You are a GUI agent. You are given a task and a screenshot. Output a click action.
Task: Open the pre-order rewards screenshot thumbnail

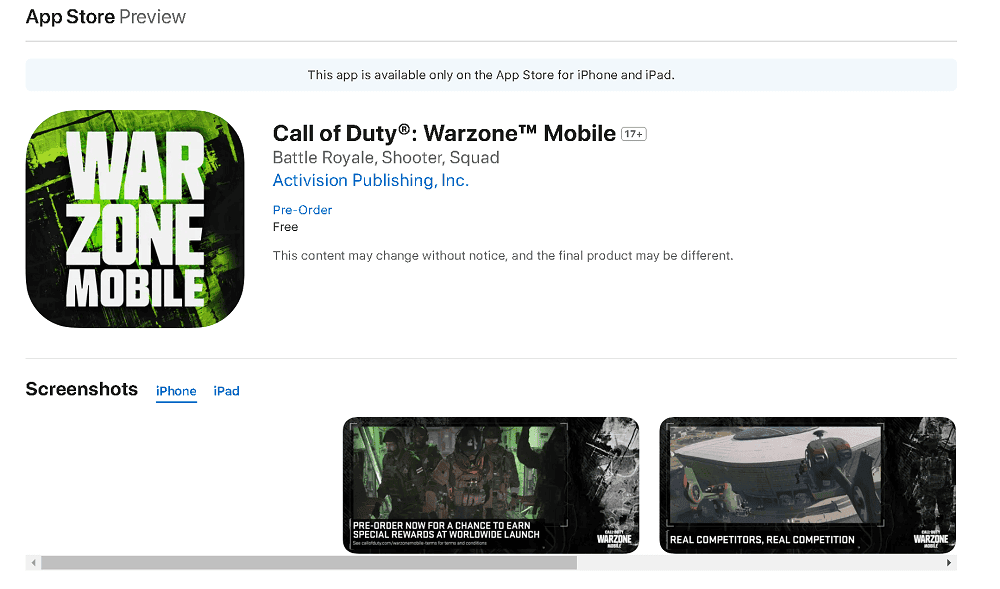point(491,485)
